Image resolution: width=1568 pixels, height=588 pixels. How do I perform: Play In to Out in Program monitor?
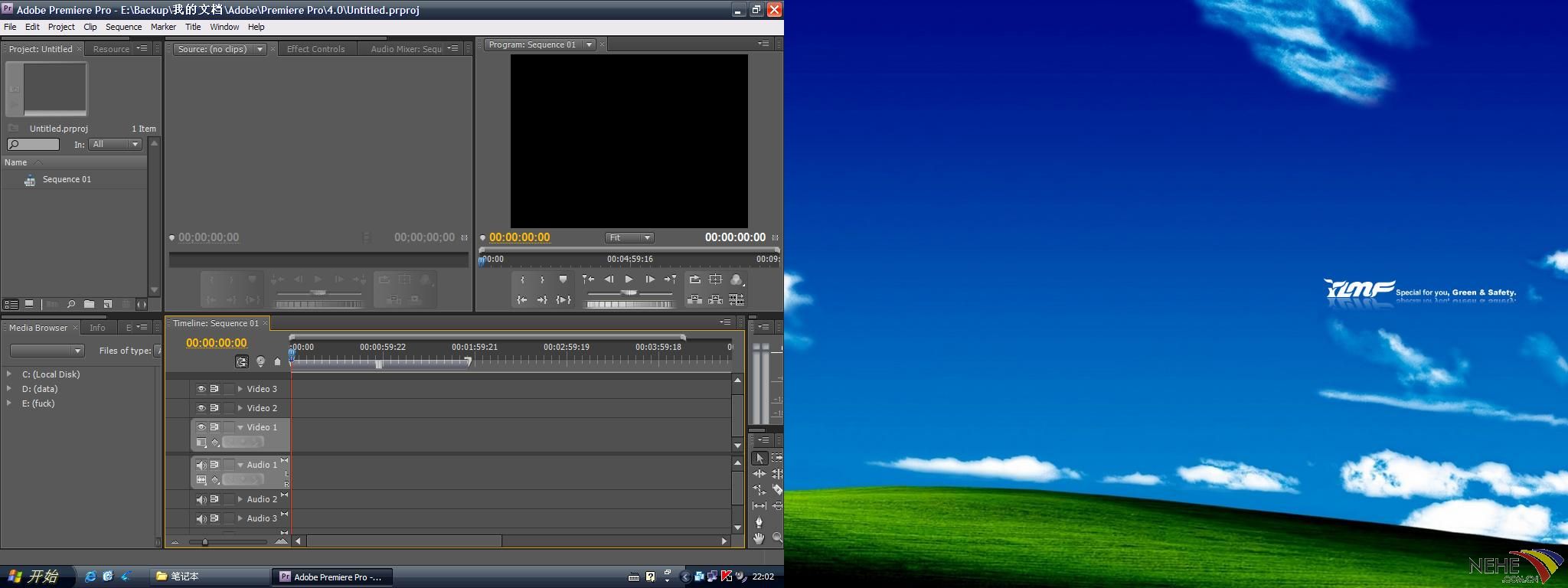[x=563, y=299]
